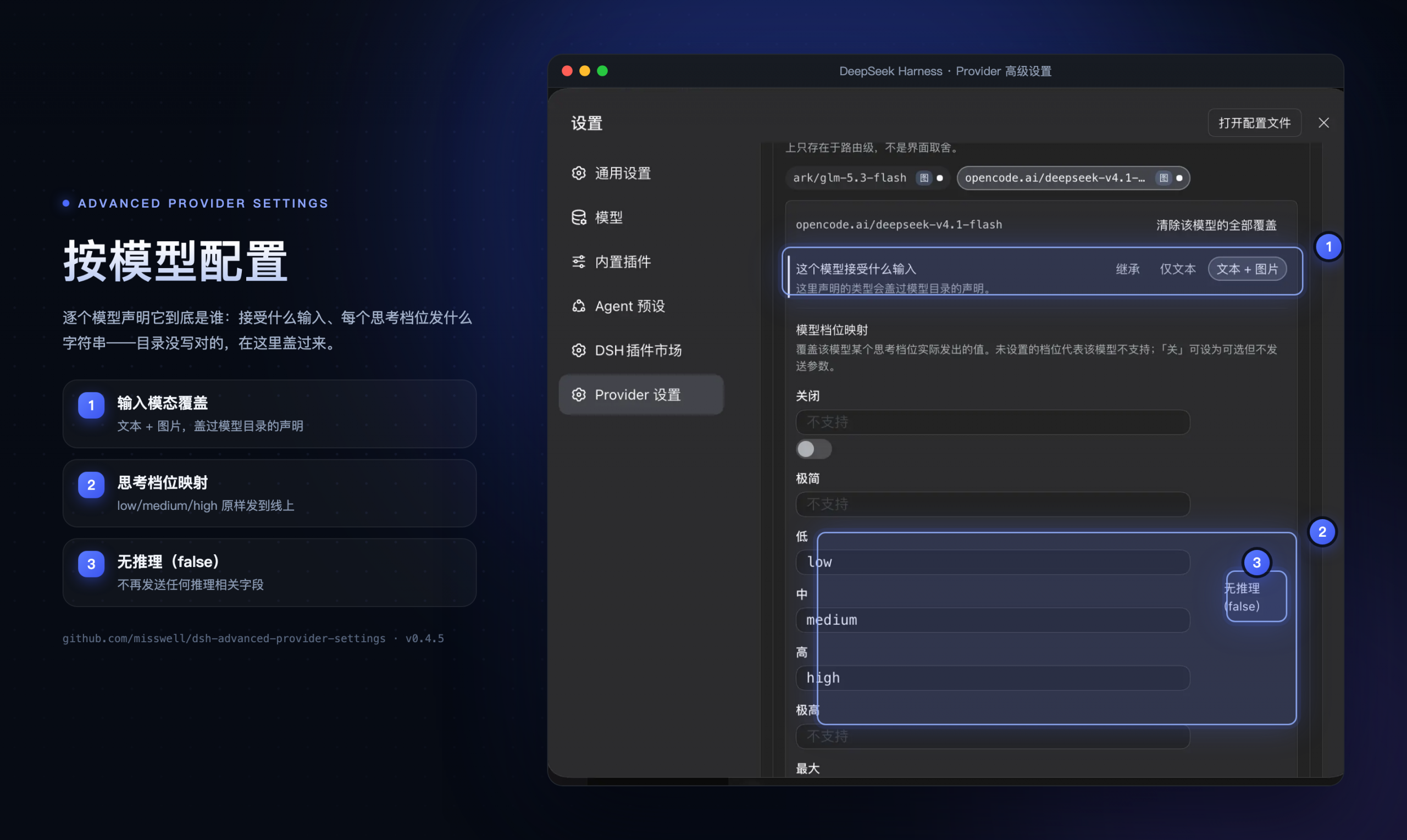Viewport: 1407px width, 840px height.
Task: Open the DSH 插件市场 section
Action: tap(641, 351)
